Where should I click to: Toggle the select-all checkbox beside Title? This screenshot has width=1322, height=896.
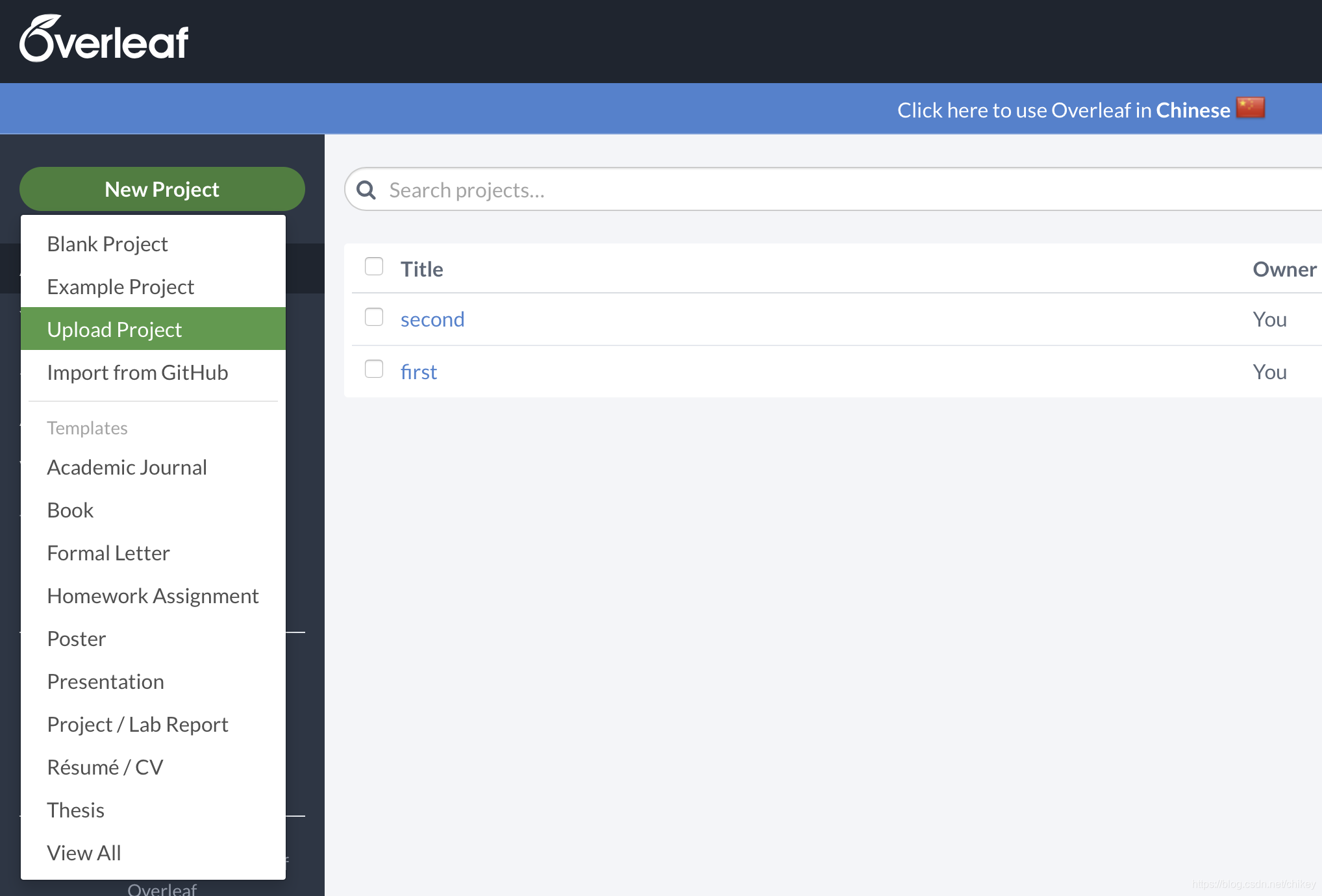pos(374,267)
